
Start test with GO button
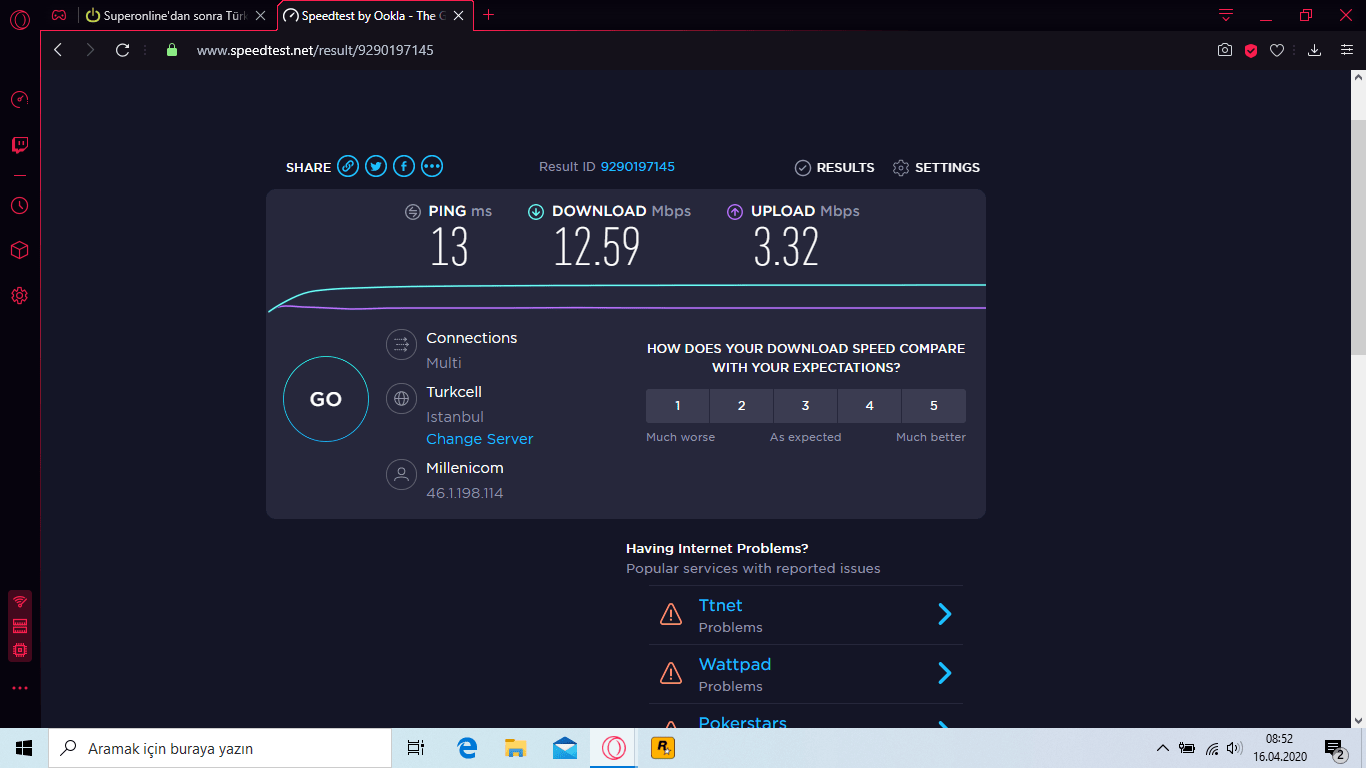coord(326,399)
